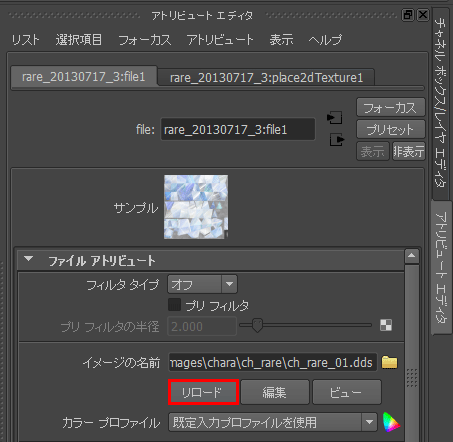This screenshot has width=453, height=442.
Task: Click the input connection arrow icon
Action: (x=335, y=117)
